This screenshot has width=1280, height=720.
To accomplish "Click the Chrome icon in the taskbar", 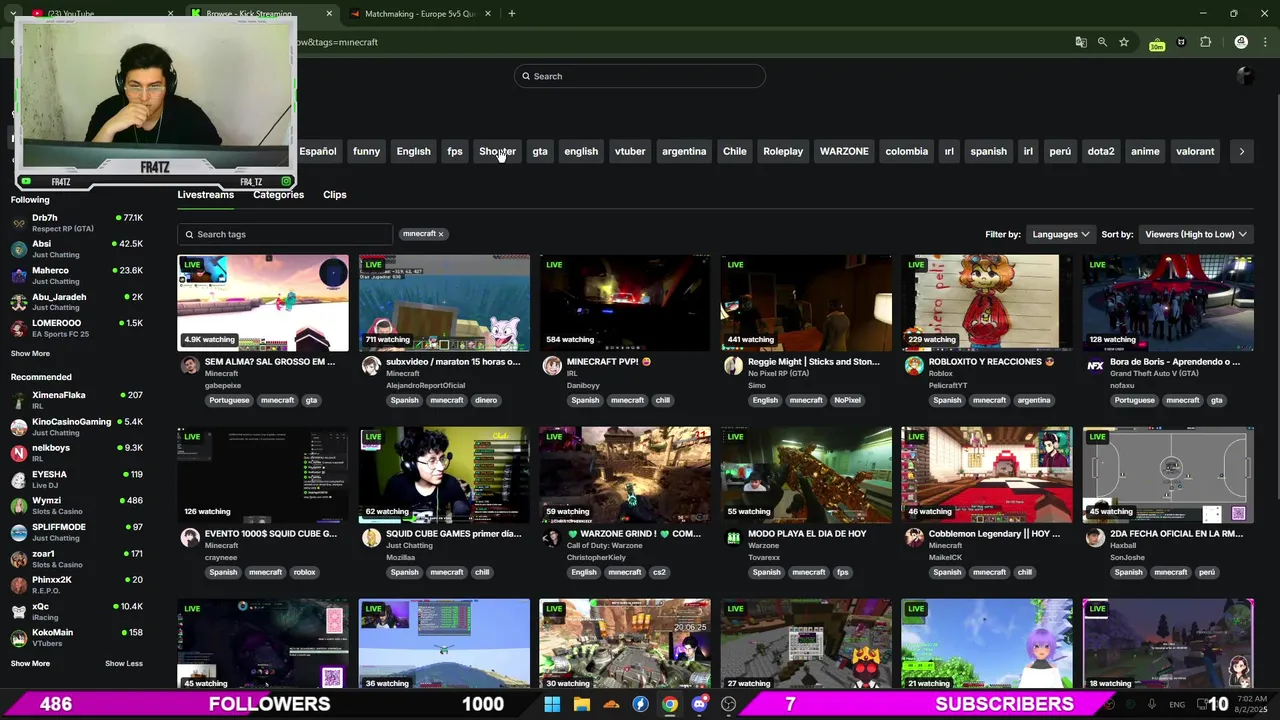I will click(x=669, y=704).
